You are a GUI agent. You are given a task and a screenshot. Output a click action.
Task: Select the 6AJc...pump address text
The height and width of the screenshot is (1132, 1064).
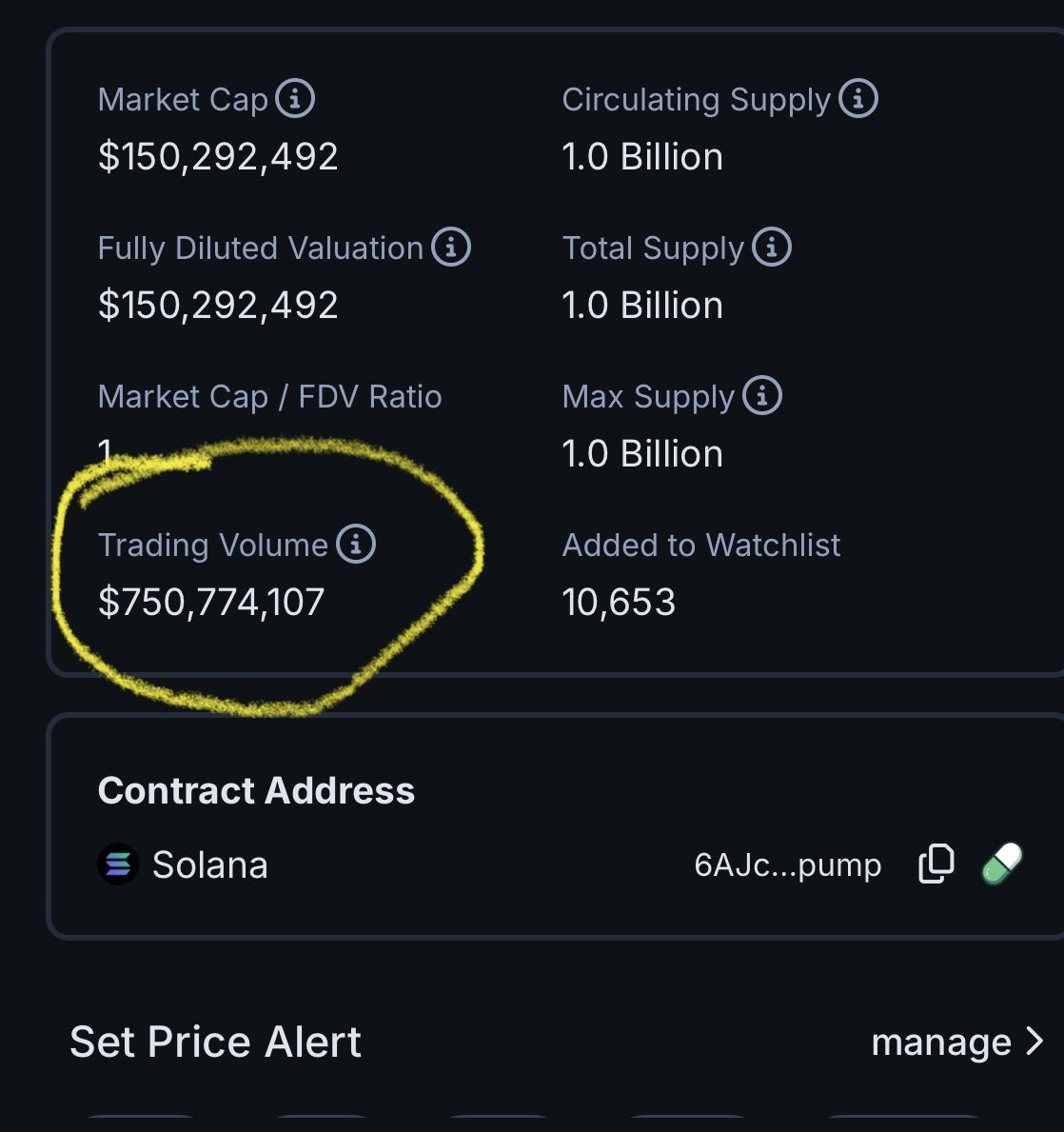point(788,864)
